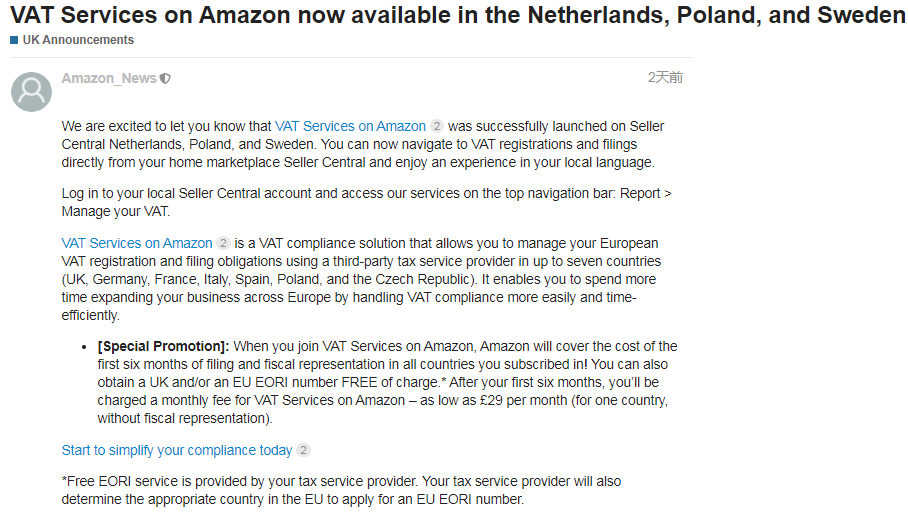Click the moderator shield icon beside Amazon_News

(x=166, y=78)
